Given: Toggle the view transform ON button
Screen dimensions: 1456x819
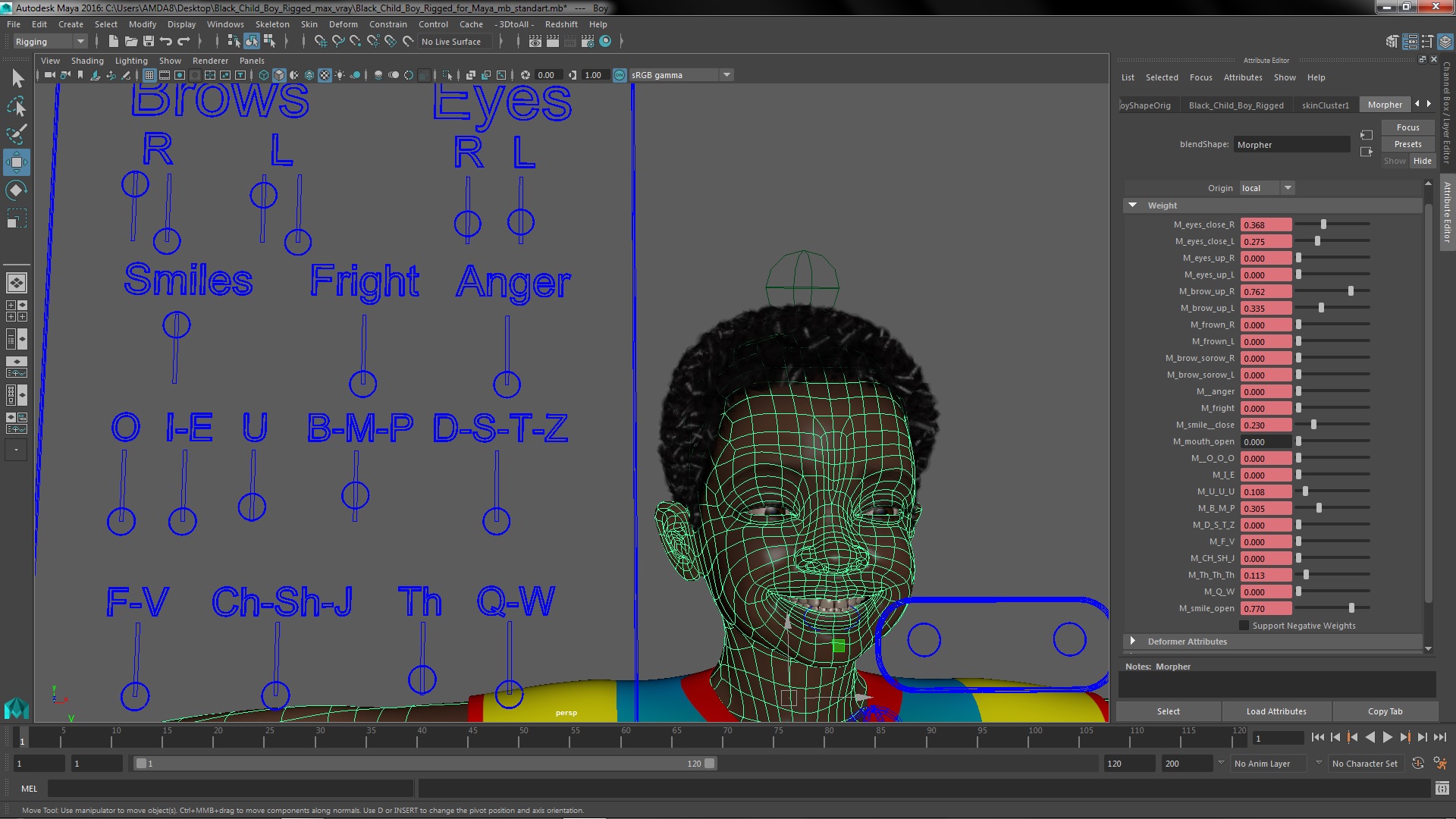Looking at the screenshot, I should coord(620,75).
